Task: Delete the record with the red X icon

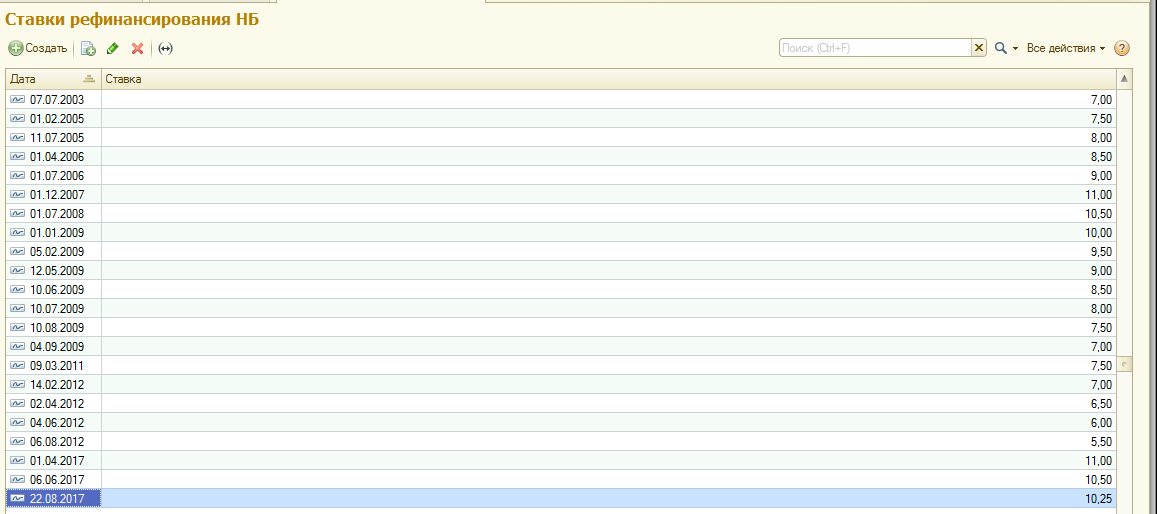Action: [137, 49]
